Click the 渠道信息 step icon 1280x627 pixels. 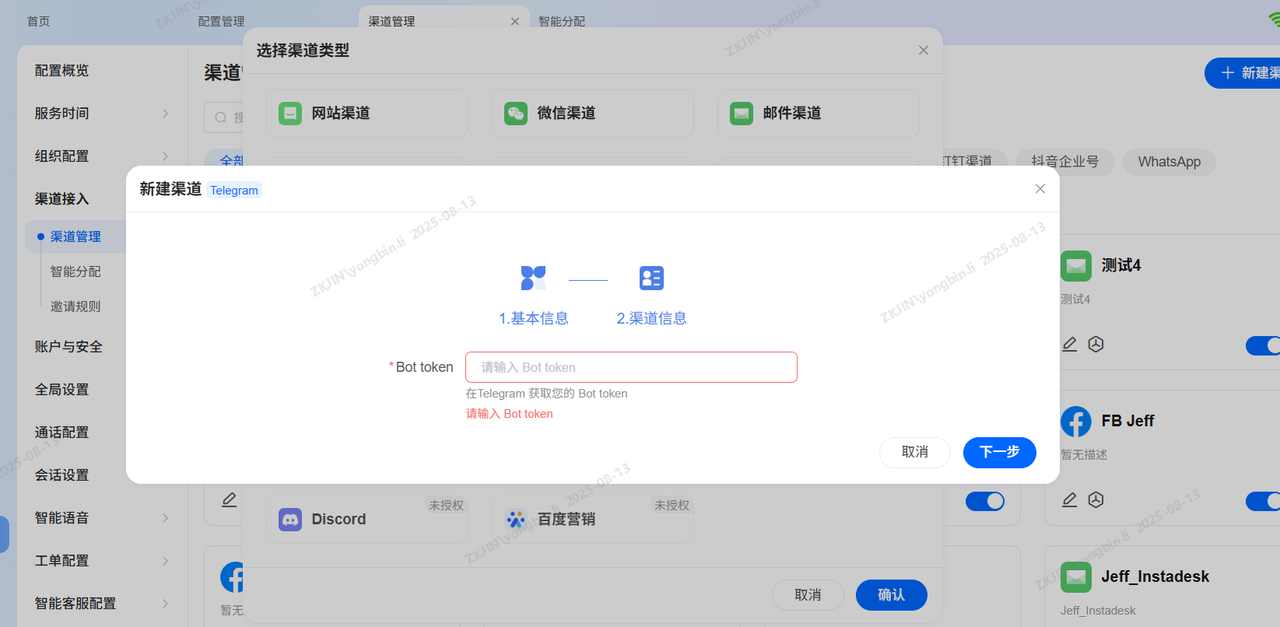click(x=651, y=278)
